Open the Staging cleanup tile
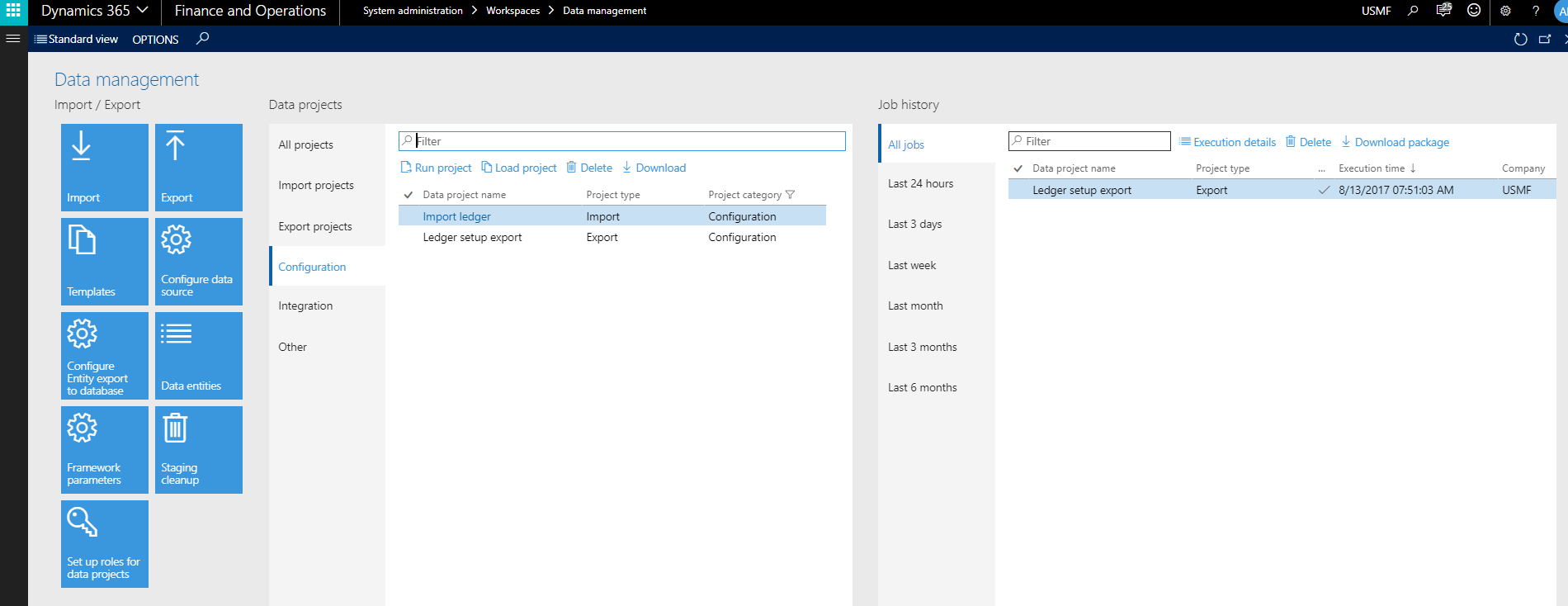1568x606 pixels. pos(199,450)
